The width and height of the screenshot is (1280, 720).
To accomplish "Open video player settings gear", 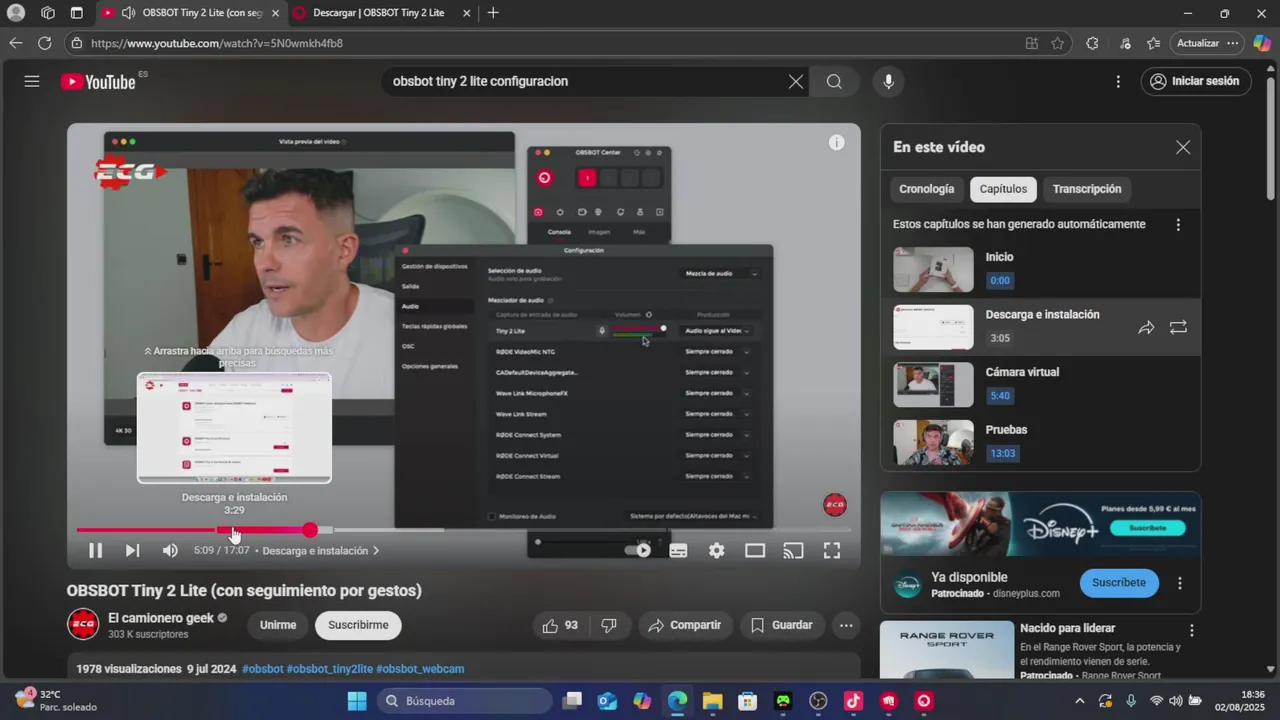I will tap(716, 550).
